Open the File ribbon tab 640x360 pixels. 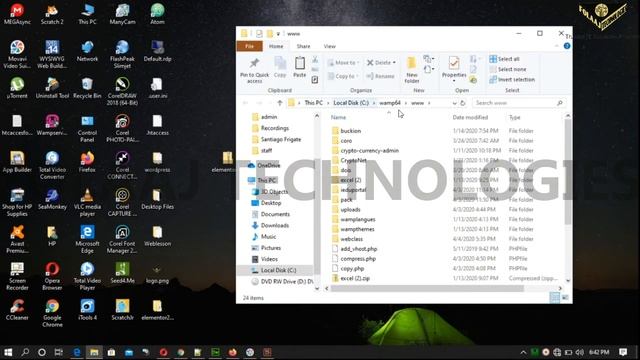[x=249, y=46]
